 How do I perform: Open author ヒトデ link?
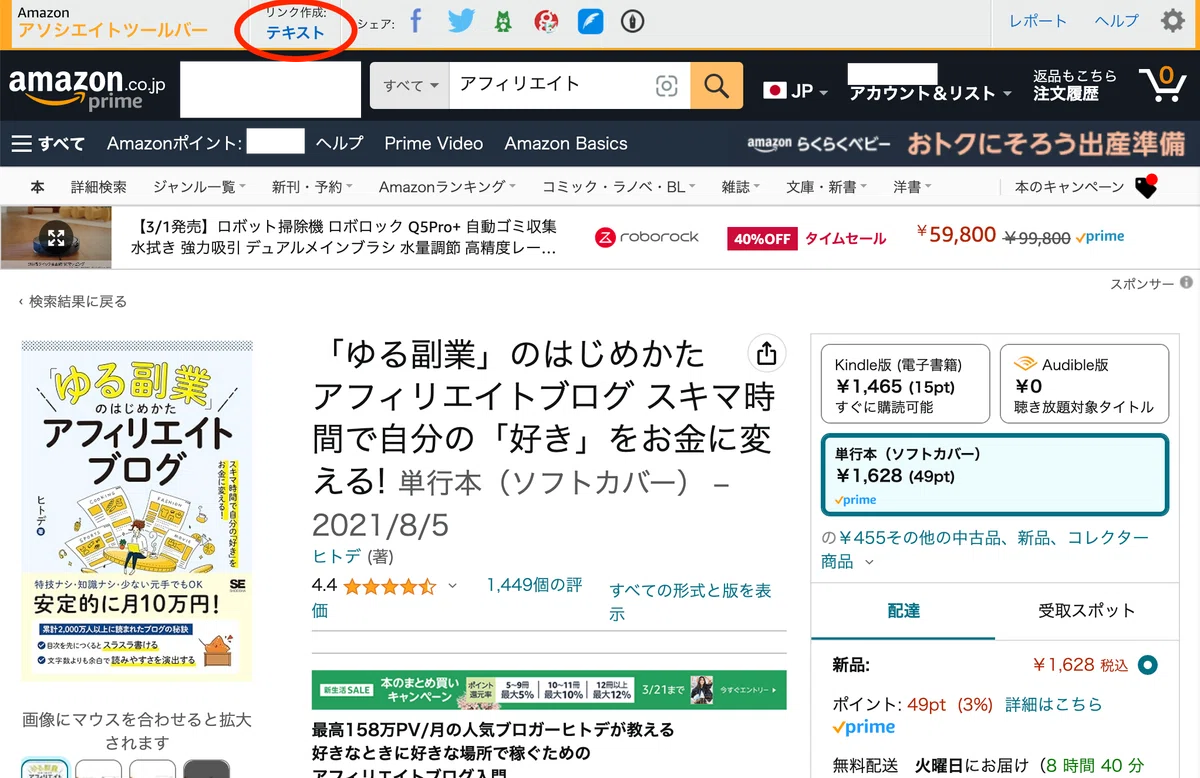pos(338,555)
